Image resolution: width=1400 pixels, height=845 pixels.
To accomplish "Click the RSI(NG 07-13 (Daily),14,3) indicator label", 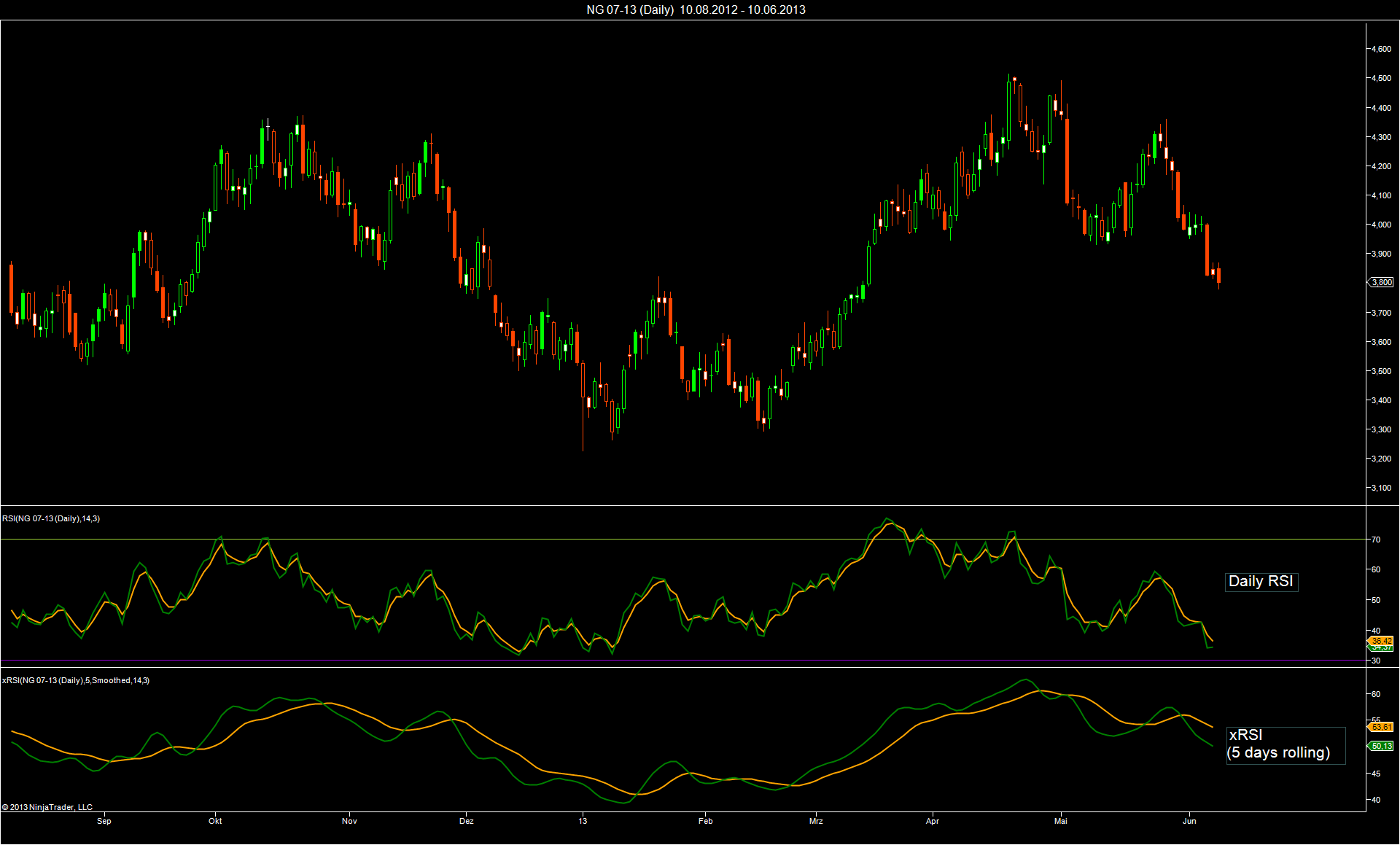I will [51, 518].
